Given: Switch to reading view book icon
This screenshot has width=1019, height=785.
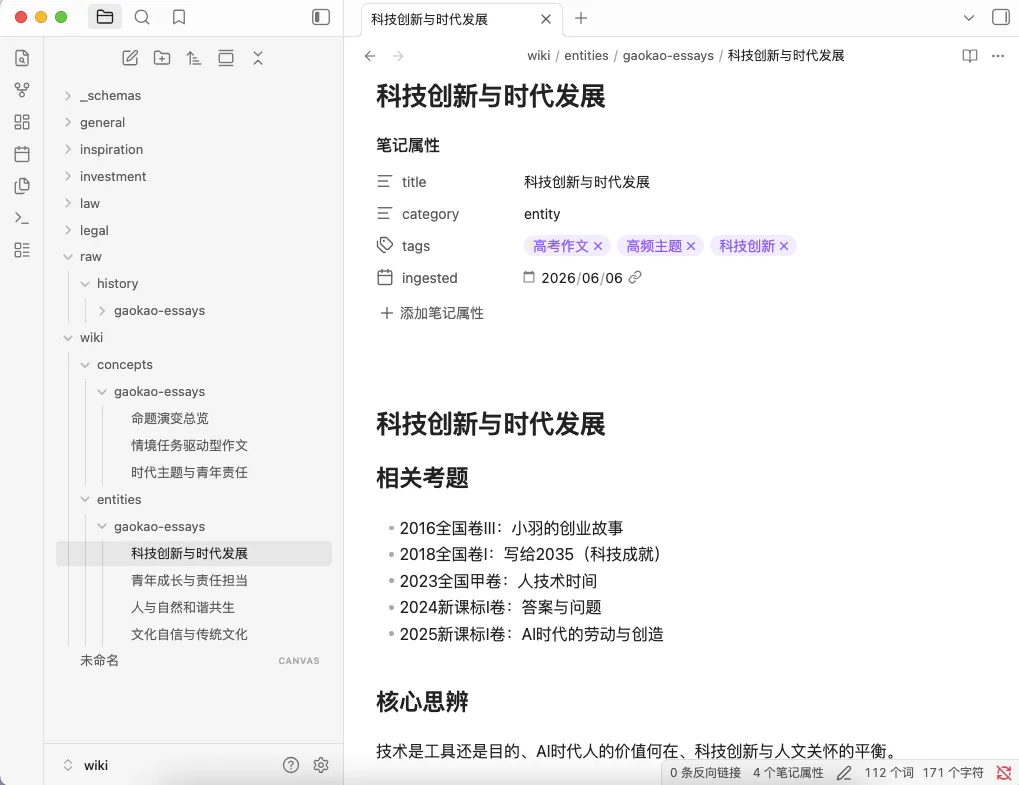Looking at the screenshot, I should tap(970, 56).
